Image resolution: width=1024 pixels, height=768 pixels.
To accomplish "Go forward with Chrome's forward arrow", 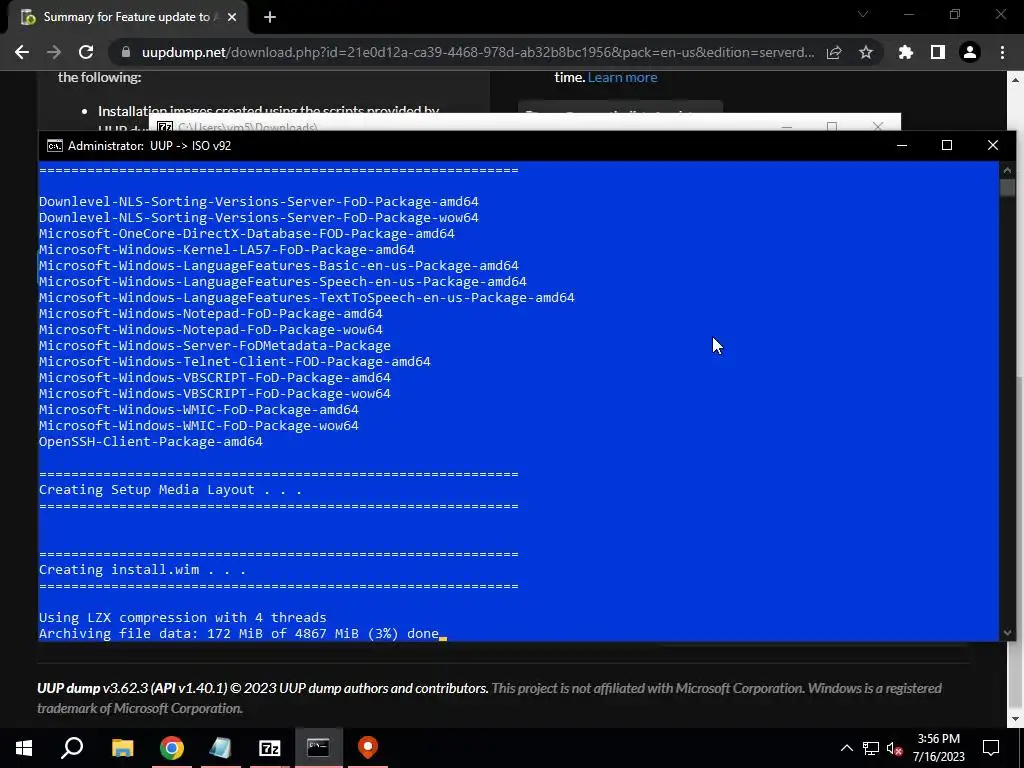I will pyautogui.click(x=54, y=52).
